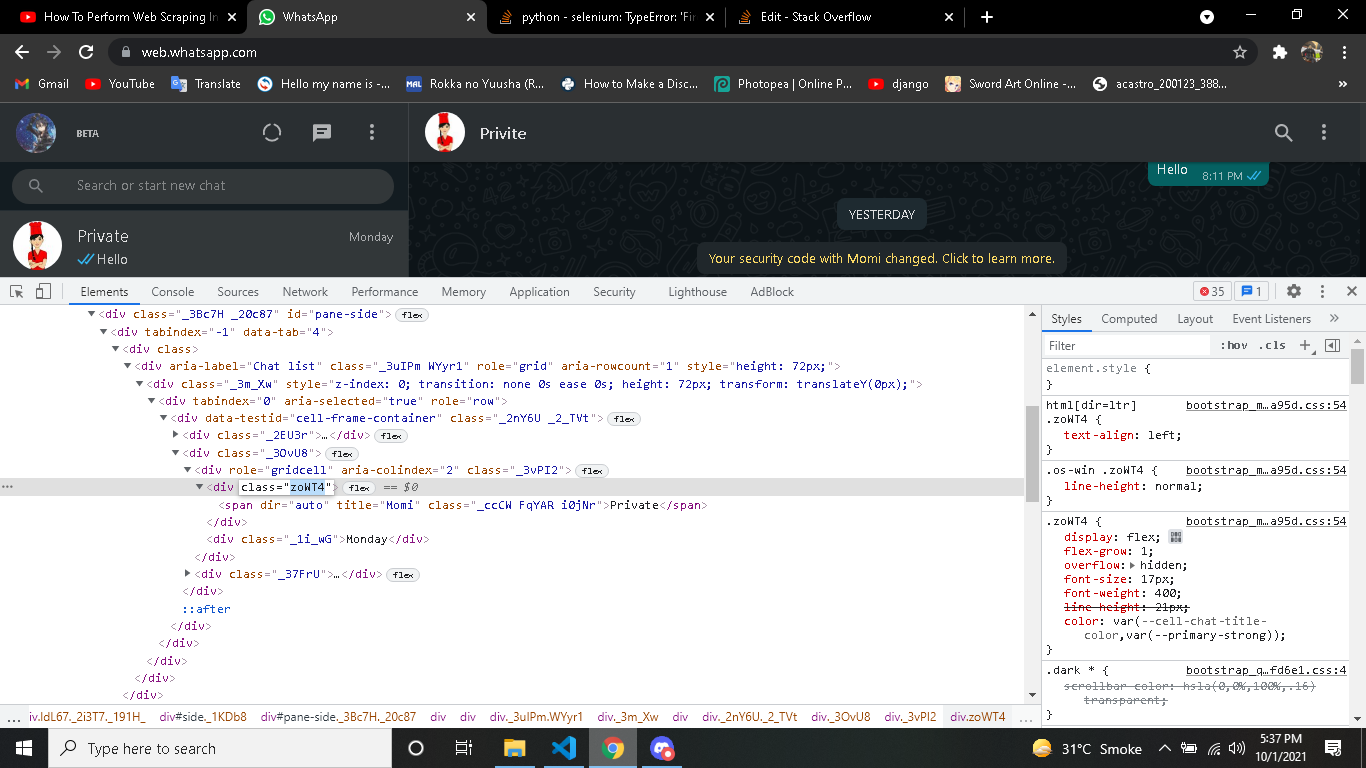Switch to Console tab
Screen dimensions: 1366x768
tap(173, 292)
